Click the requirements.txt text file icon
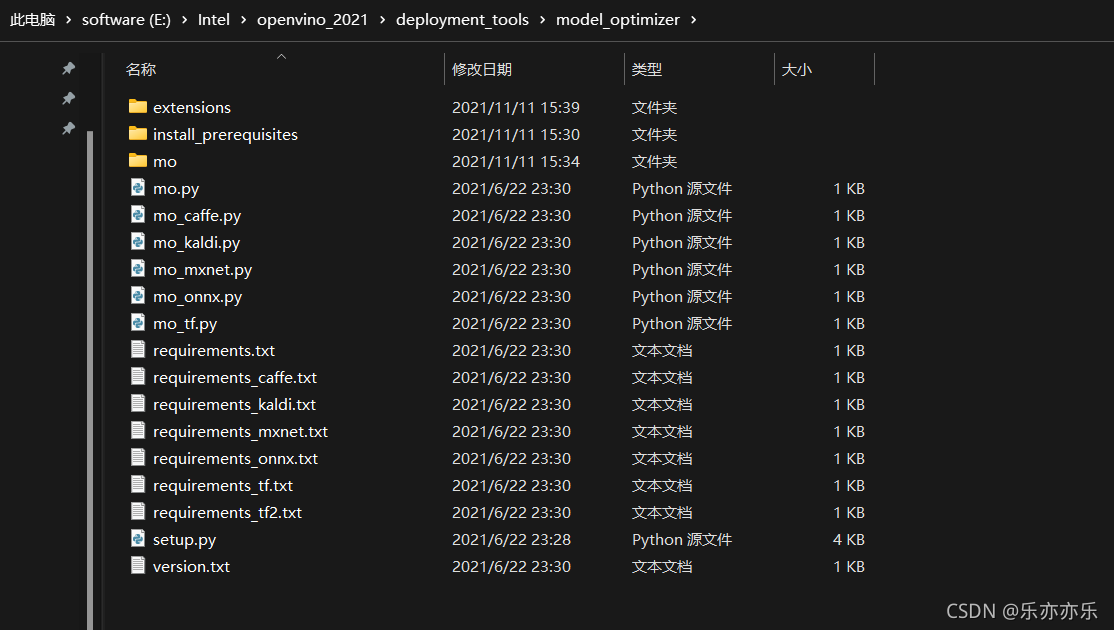1114x630 pixels. (x=138, y=350)
